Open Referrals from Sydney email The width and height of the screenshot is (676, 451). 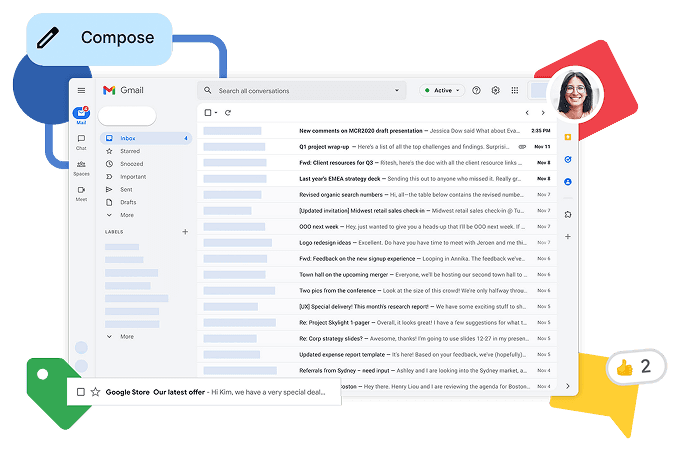[377, 370]
